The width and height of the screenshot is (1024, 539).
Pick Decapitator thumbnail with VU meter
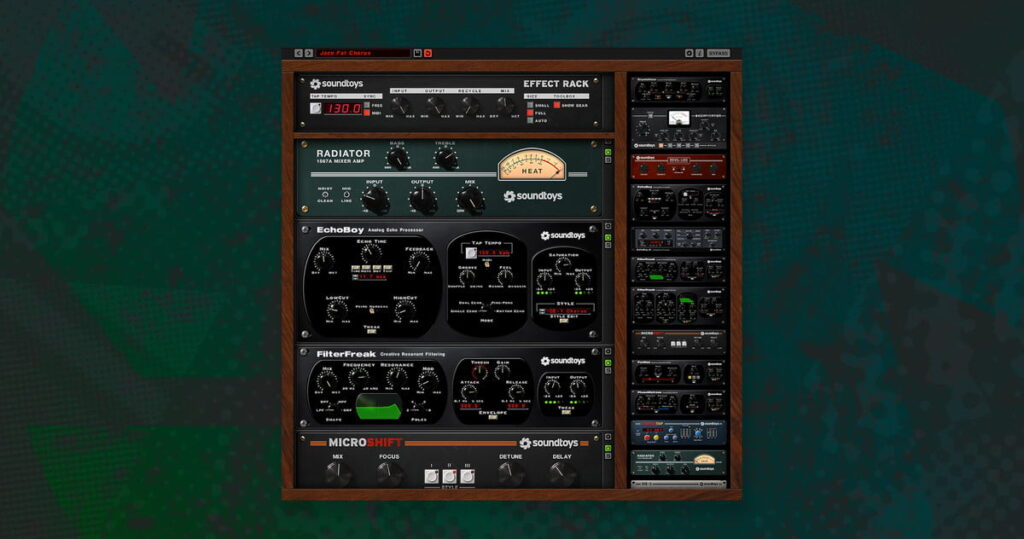[x=679, y=129]
